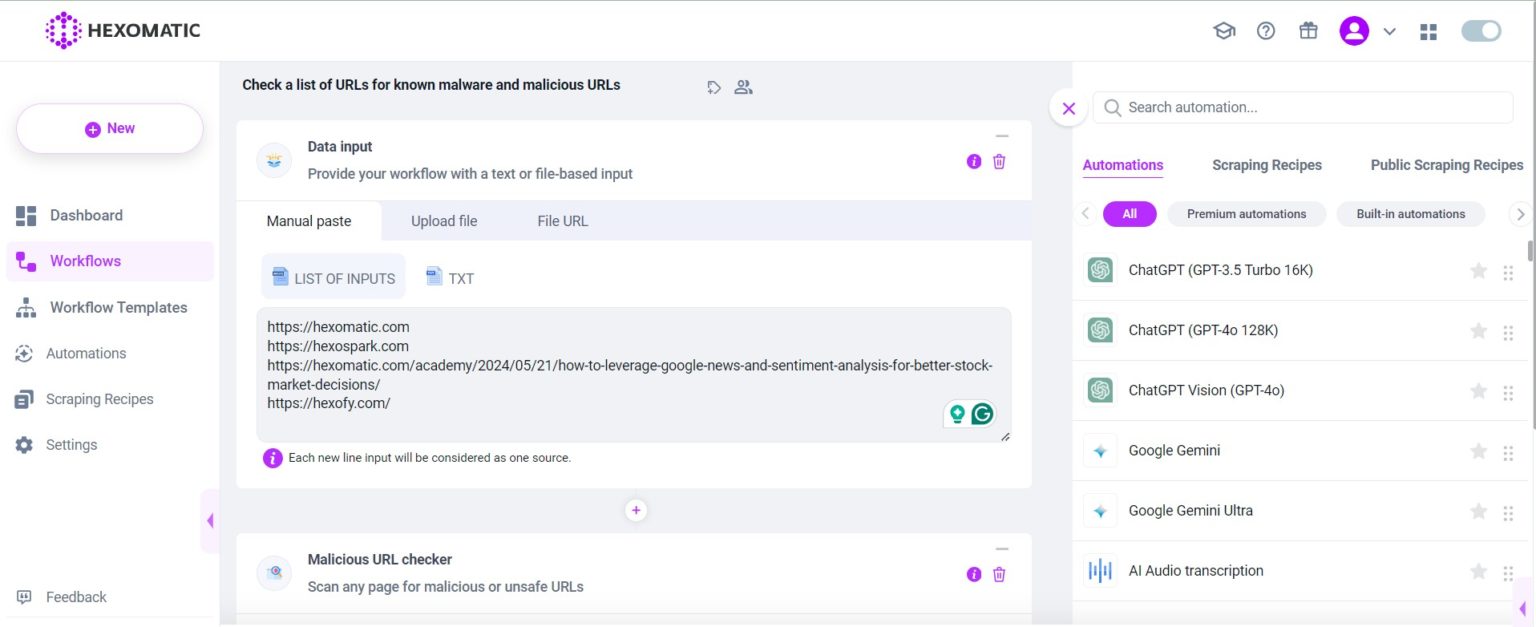Collapse the Data input card
Viewport: 1536px width, 627px height.
[1002, 136]
